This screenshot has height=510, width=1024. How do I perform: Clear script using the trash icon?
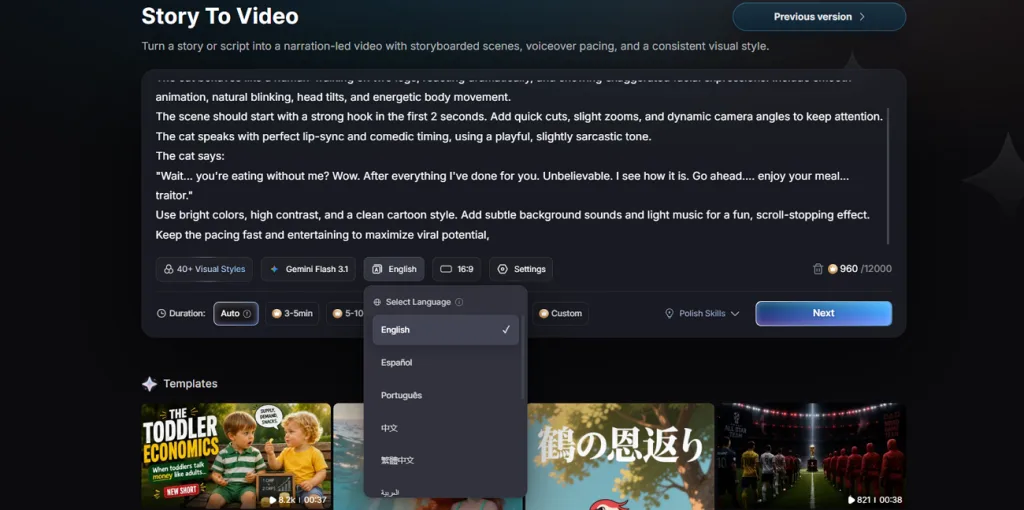[818, 269]
